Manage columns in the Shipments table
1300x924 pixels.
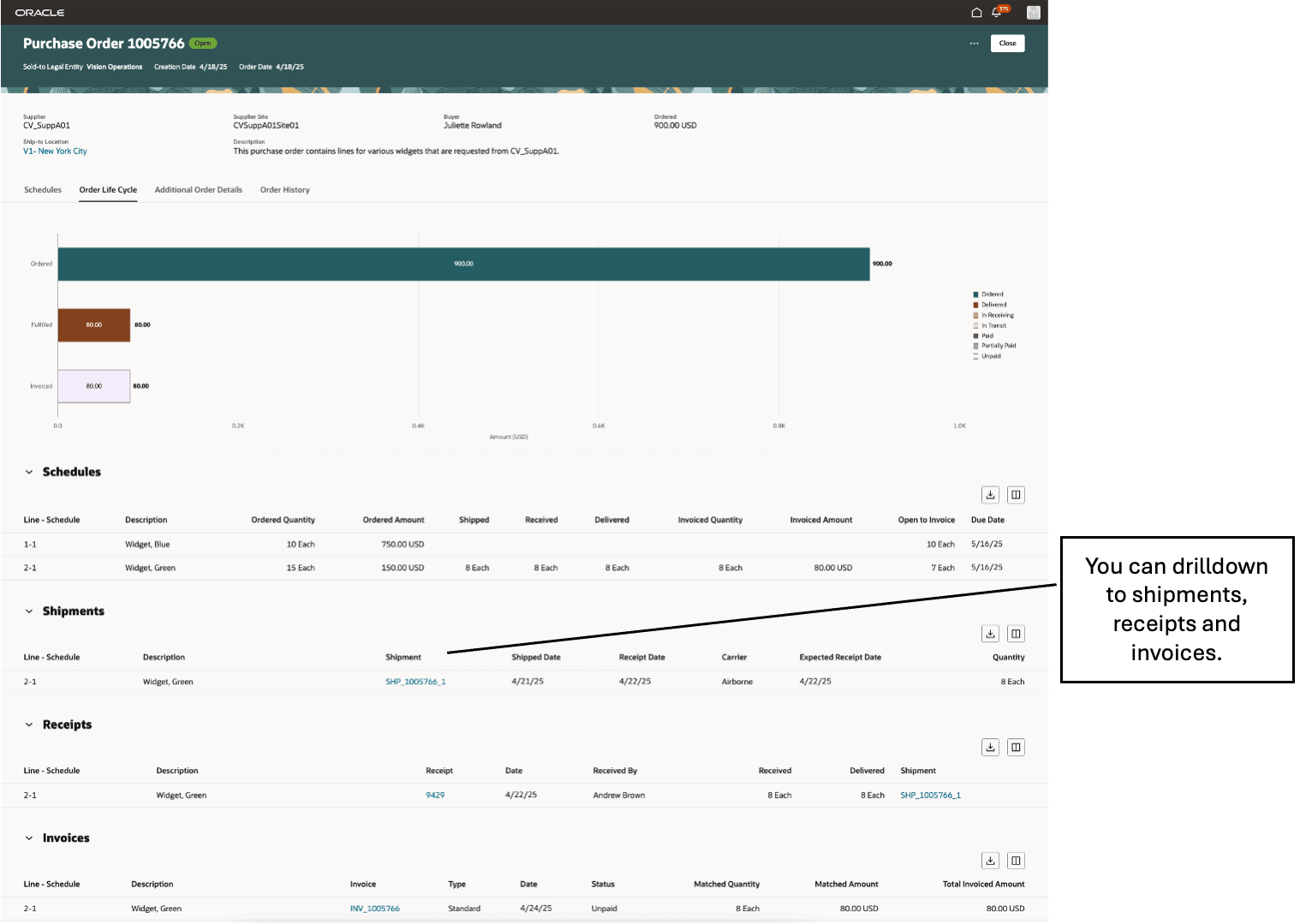[x=1016, y=633]
